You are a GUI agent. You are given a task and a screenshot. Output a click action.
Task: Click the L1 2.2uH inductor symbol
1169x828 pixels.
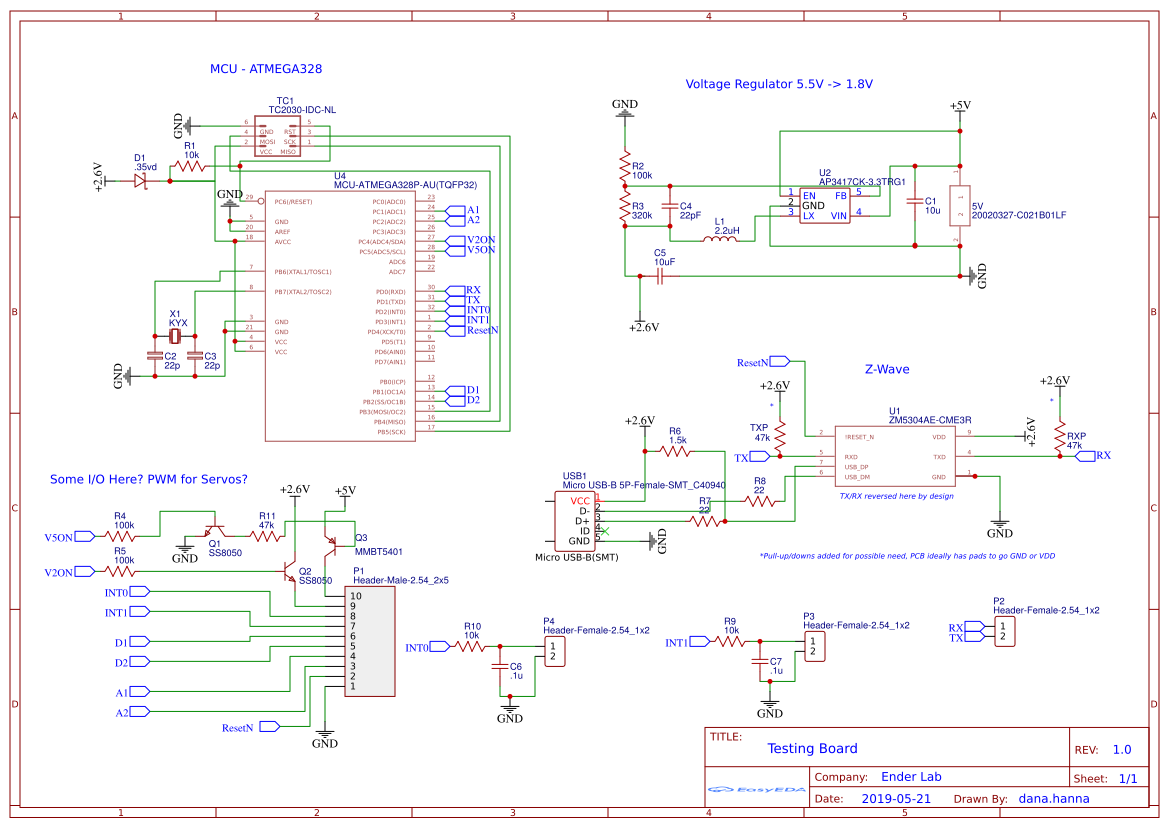[719, 237]
